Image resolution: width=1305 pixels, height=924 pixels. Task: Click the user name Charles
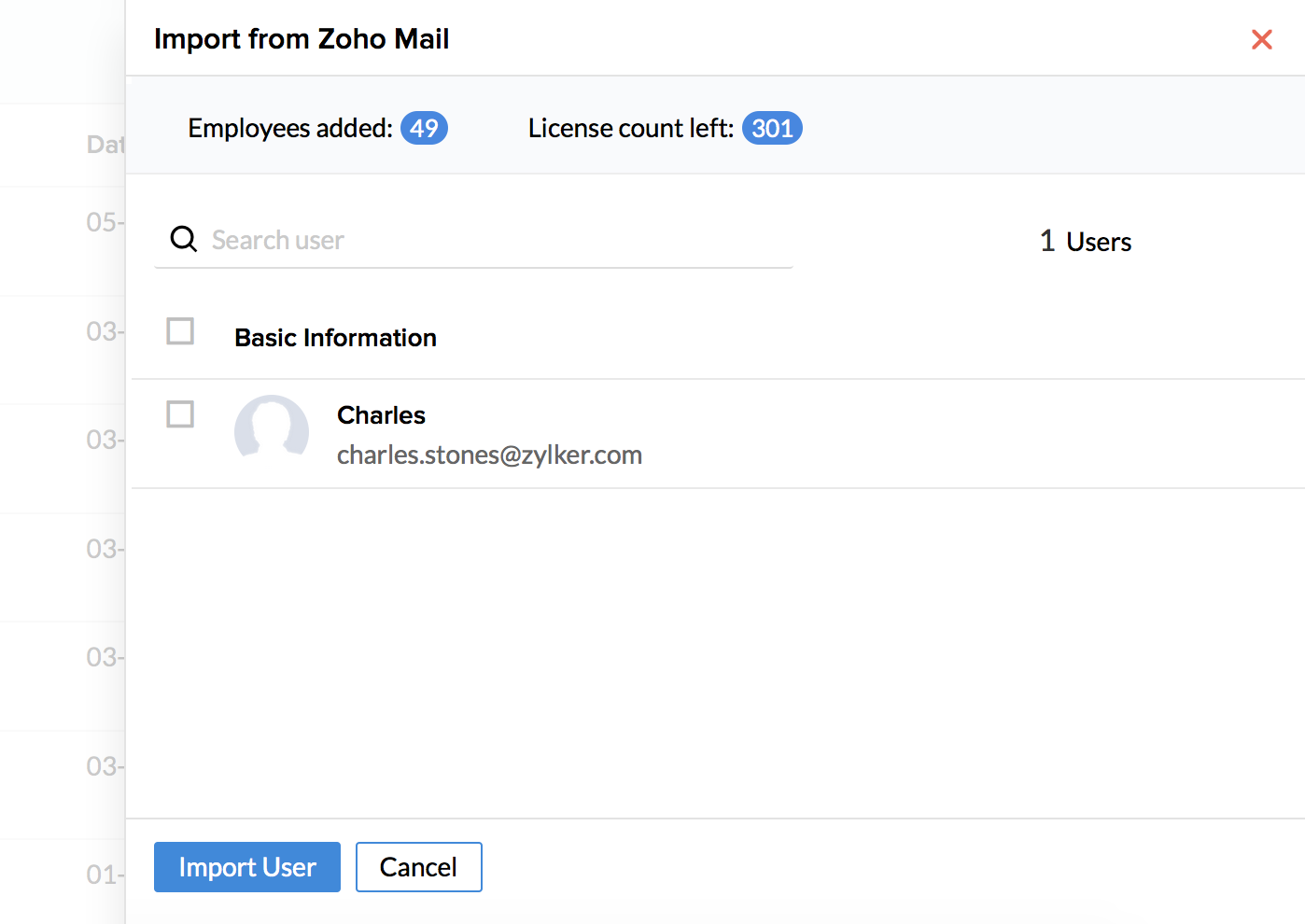point(381,415)
